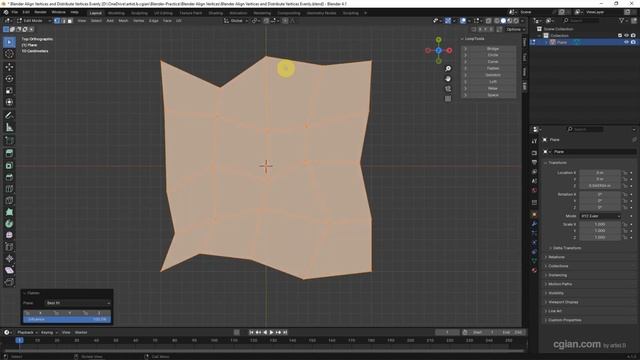Select the Extrude Region tool
Image resolution: width=640 pixels, height=360 pixels.
point(9,153)
